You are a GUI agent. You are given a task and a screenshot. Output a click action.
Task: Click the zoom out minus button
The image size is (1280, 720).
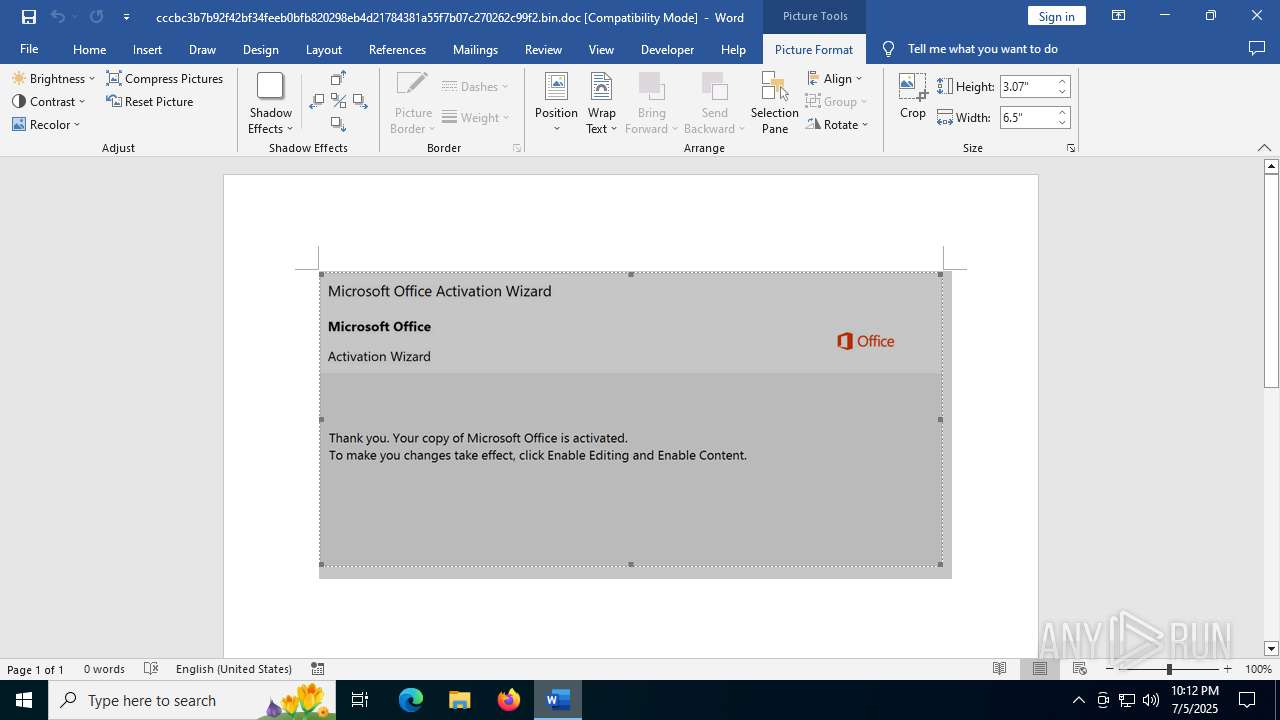pos(1110,669)
